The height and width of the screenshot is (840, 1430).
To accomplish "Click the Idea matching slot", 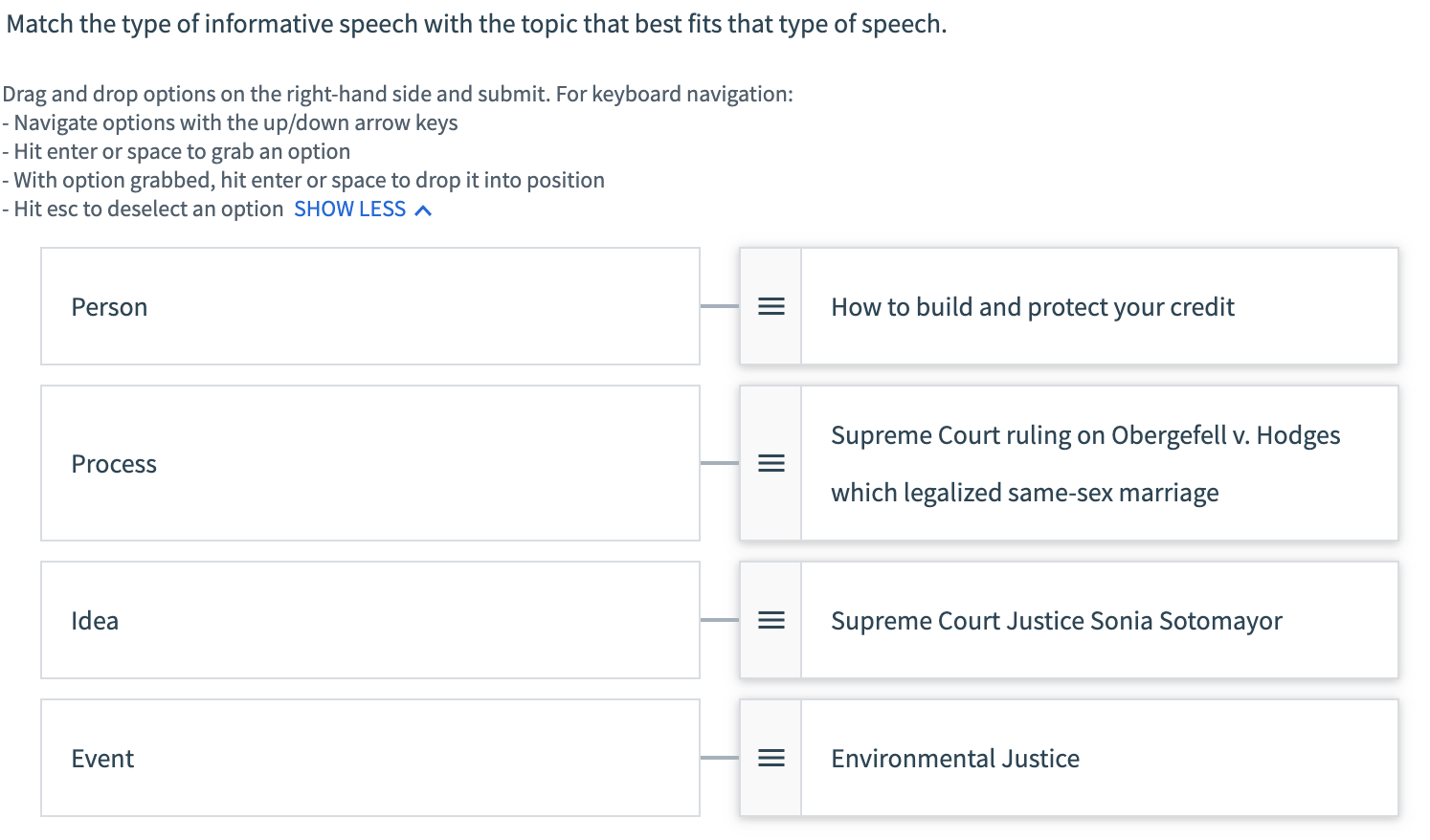I will point(369,620).
